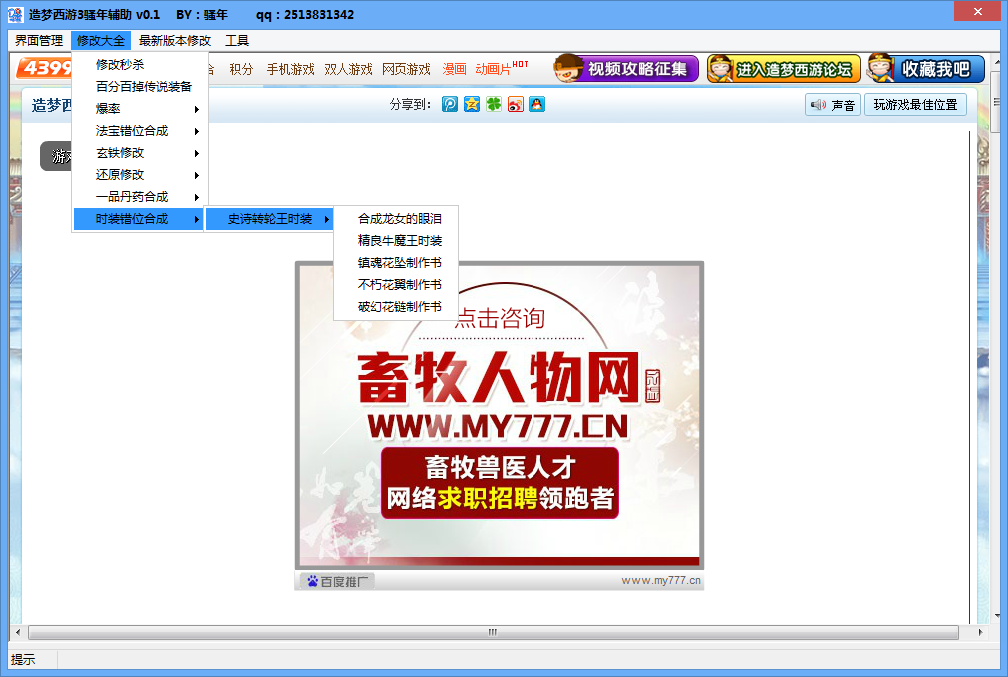Expand 玄铁修改 submenu
This screenshot has height=677, width=1008.
click(140, 152)
